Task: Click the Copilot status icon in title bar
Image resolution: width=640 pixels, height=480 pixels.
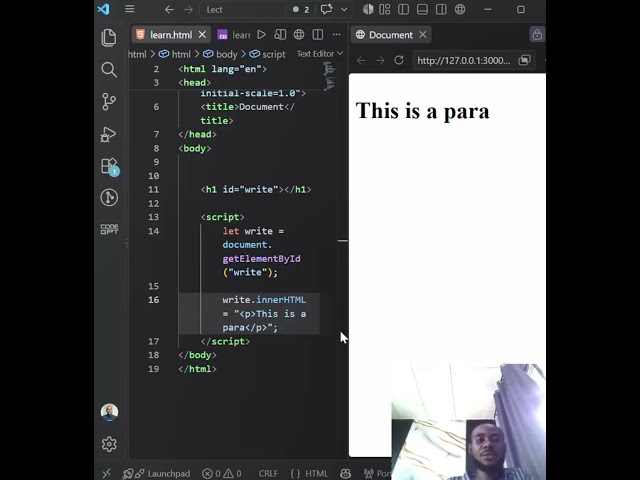Action: (368, 9)
